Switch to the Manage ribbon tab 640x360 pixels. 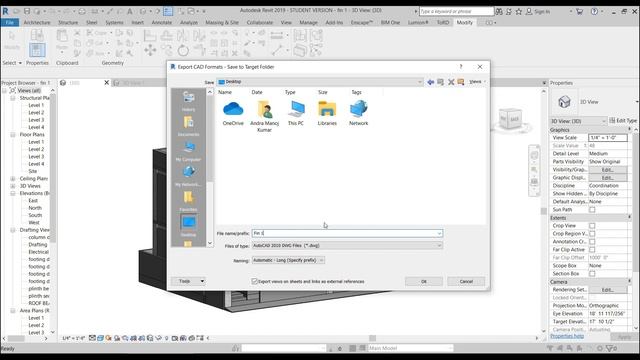click(x=308, y=22)
